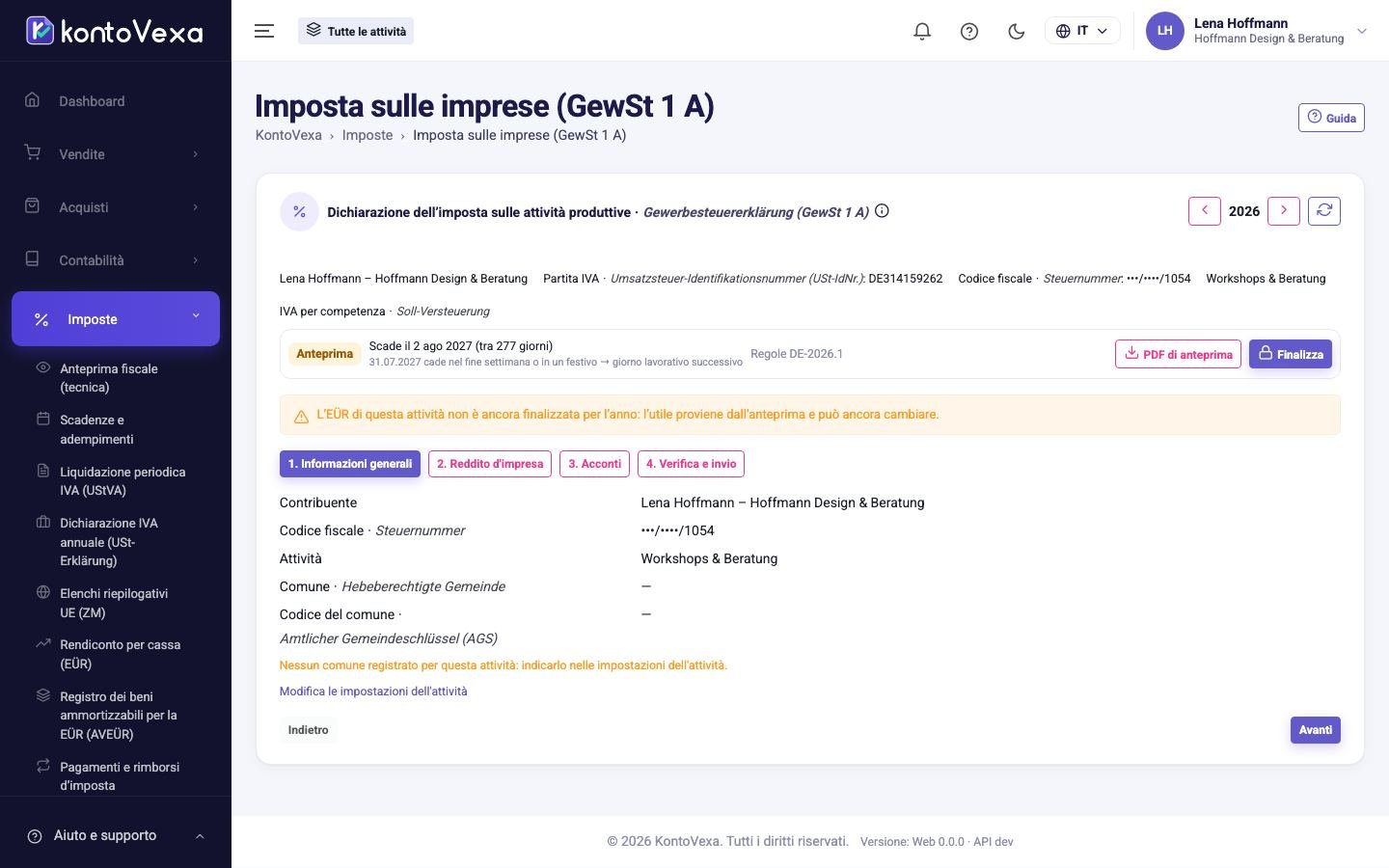Image resolution: width=1389 pixels, height=868 pixels.
Task: Open Dichiarazione IVA annuale (USt-Erklärung)
Action: (116, 542)
